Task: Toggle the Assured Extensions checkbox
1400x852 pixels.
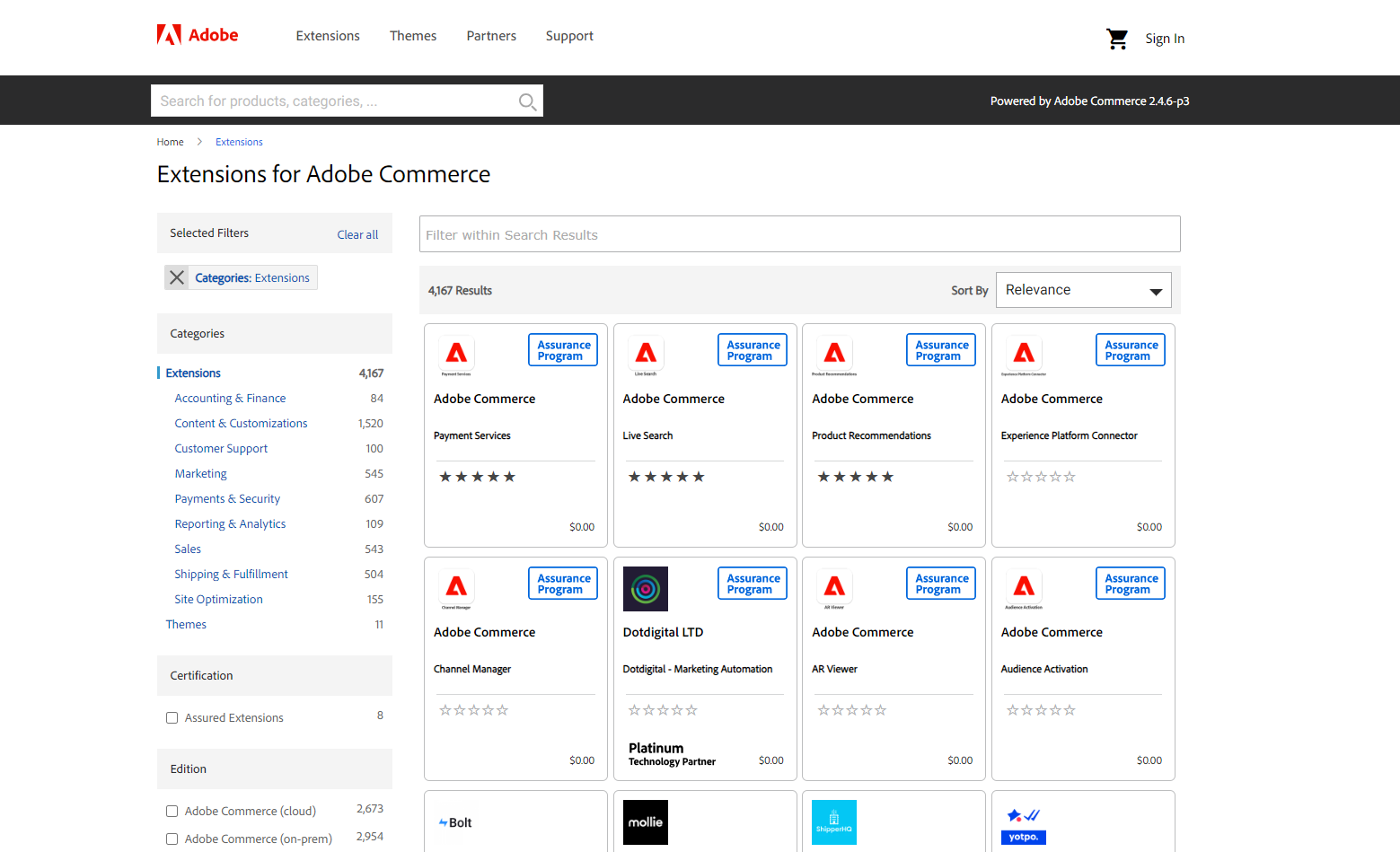Action: tap(172, 717)
